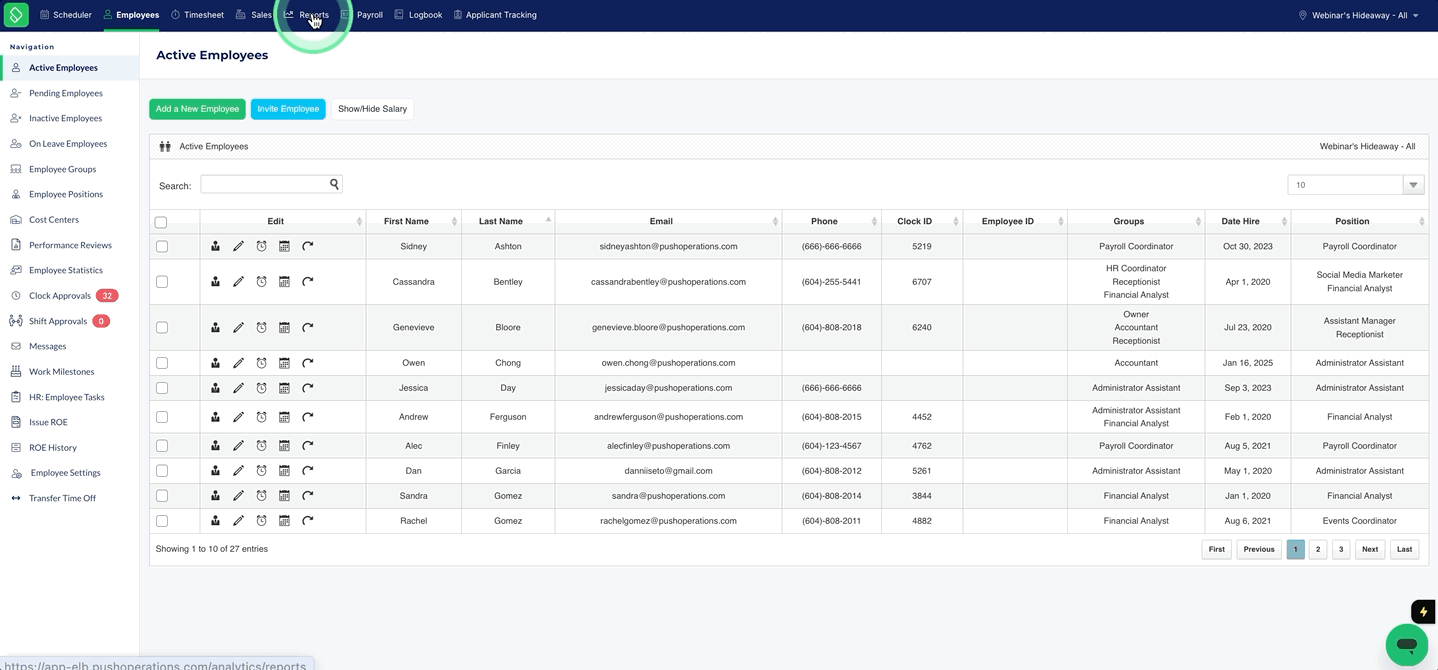The height and width of the screenshot is (670, 1438).
Task: Click the Show/Hide Salary button
Action: point(372,109)
